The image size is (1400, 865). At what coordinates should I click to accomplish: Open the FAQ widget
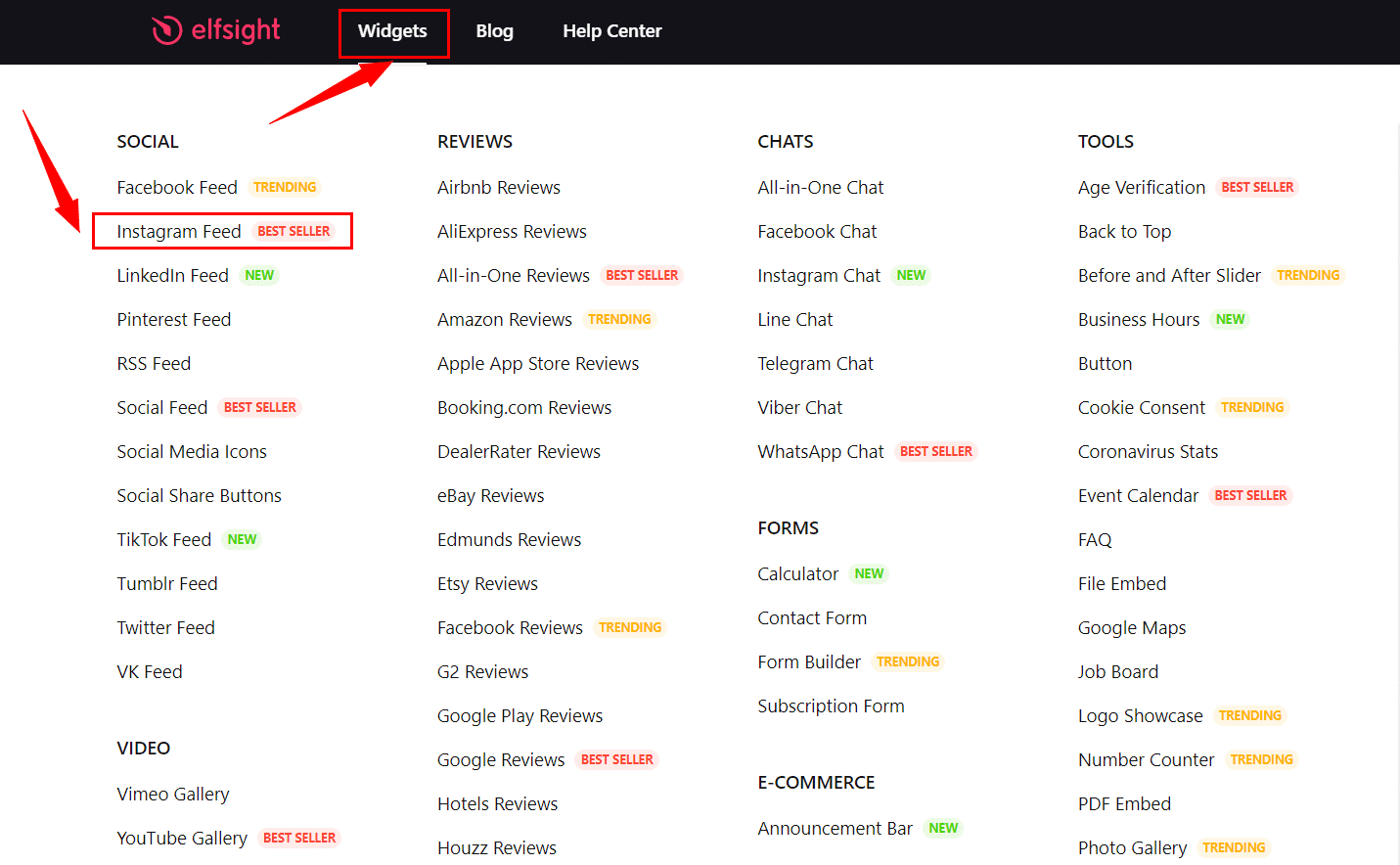(x=1095, y=539)
